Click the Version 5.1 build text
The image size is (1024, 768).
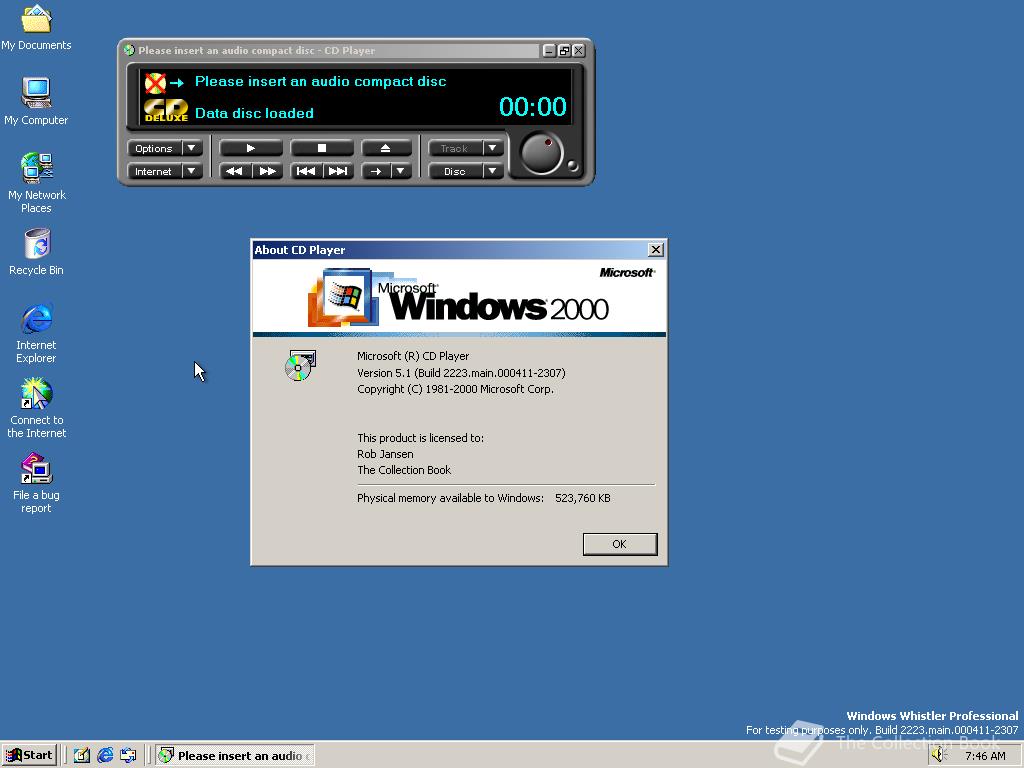tap(461, 373)
